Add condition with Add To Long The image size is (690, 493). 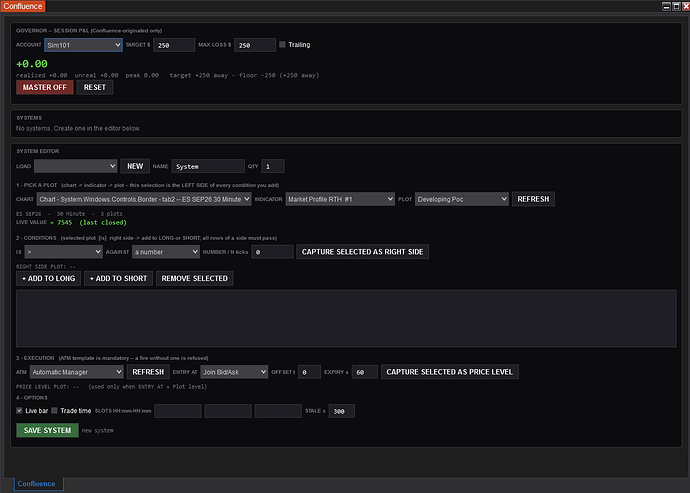pyautogui.click(x=48, y=278)
